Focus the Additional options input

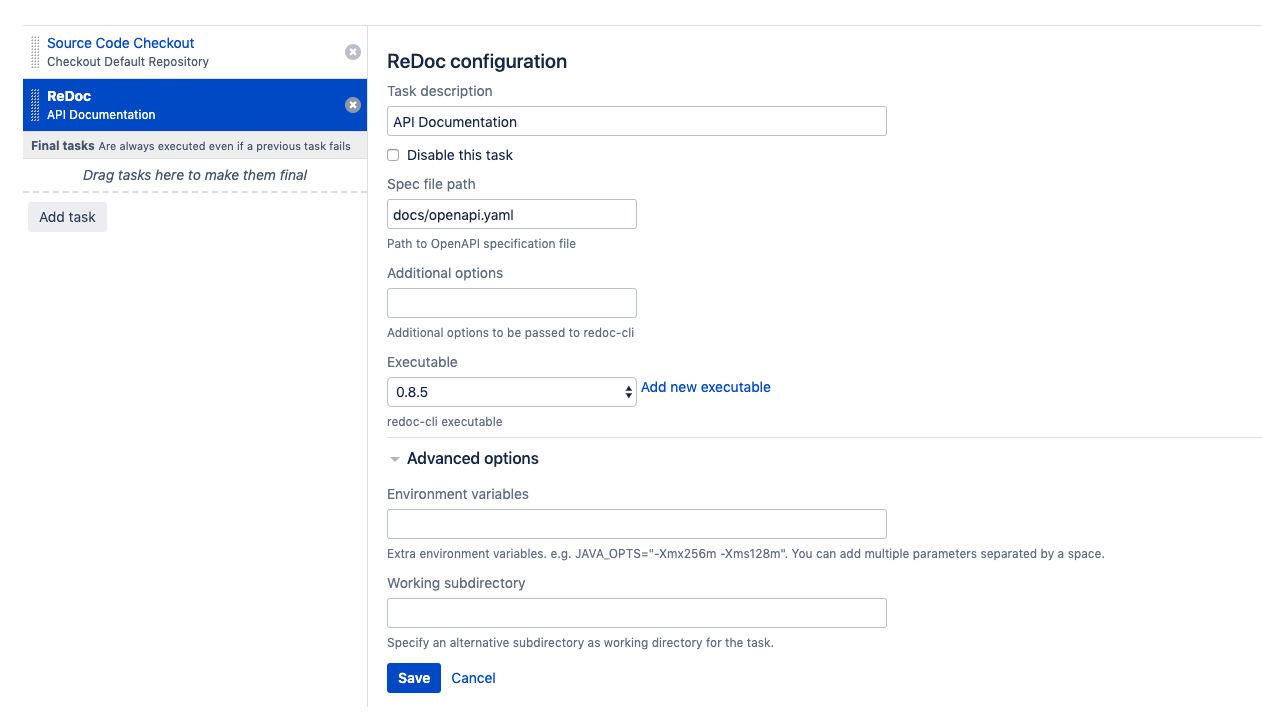tap(511, 303)
